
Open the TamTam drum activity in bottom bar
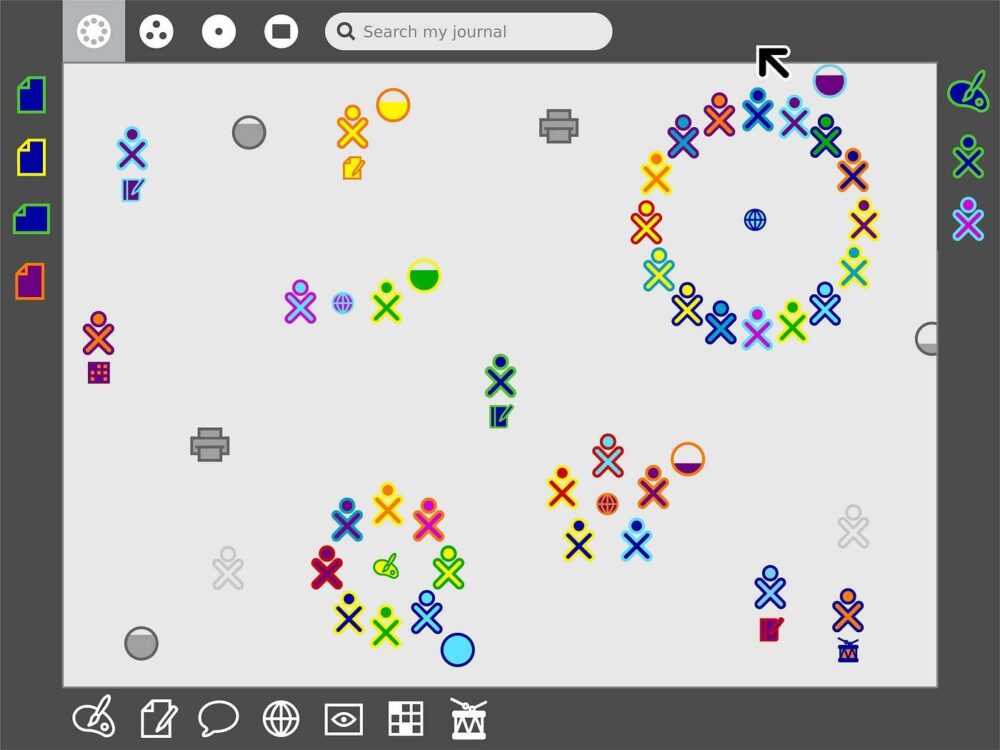[469, 718]
